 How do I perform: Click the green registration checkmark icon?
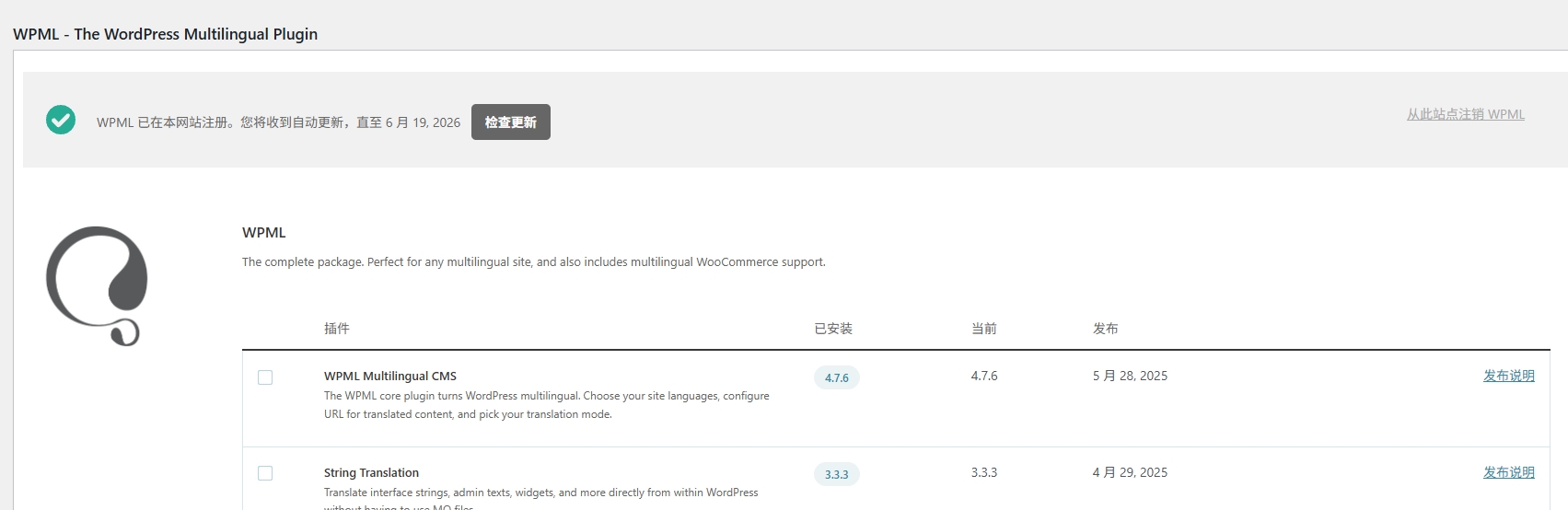coord(61,120)
